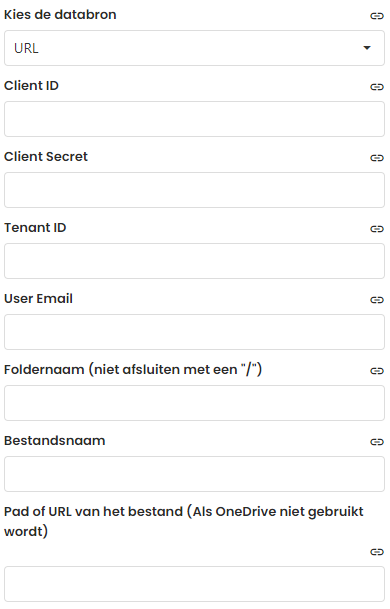Click link icon beside Foldernaam label

point(377,371)
